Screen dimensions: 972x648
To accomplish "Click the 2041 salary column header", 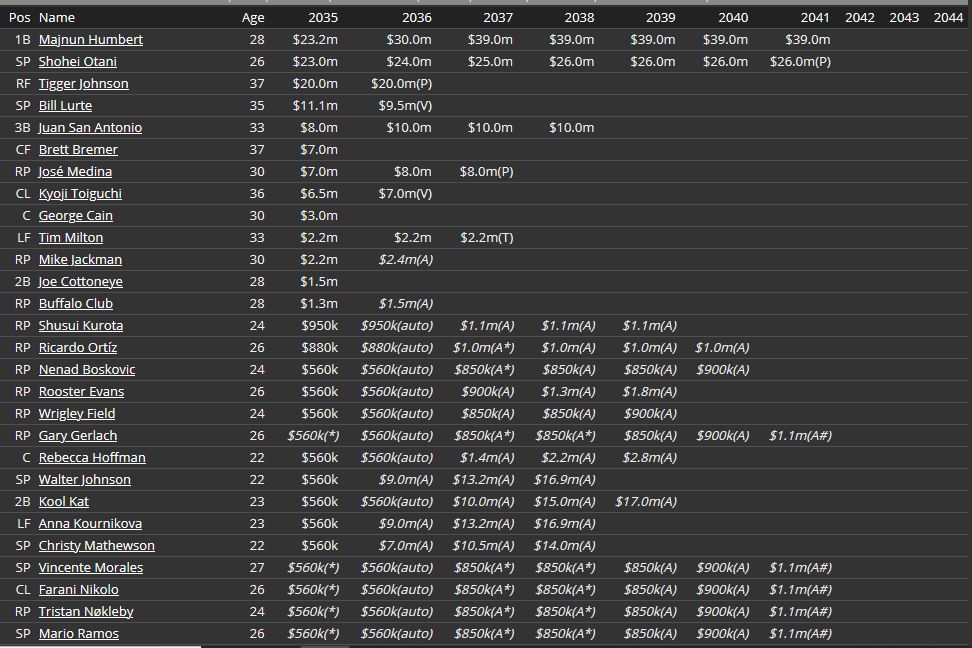I will [814, 17].
